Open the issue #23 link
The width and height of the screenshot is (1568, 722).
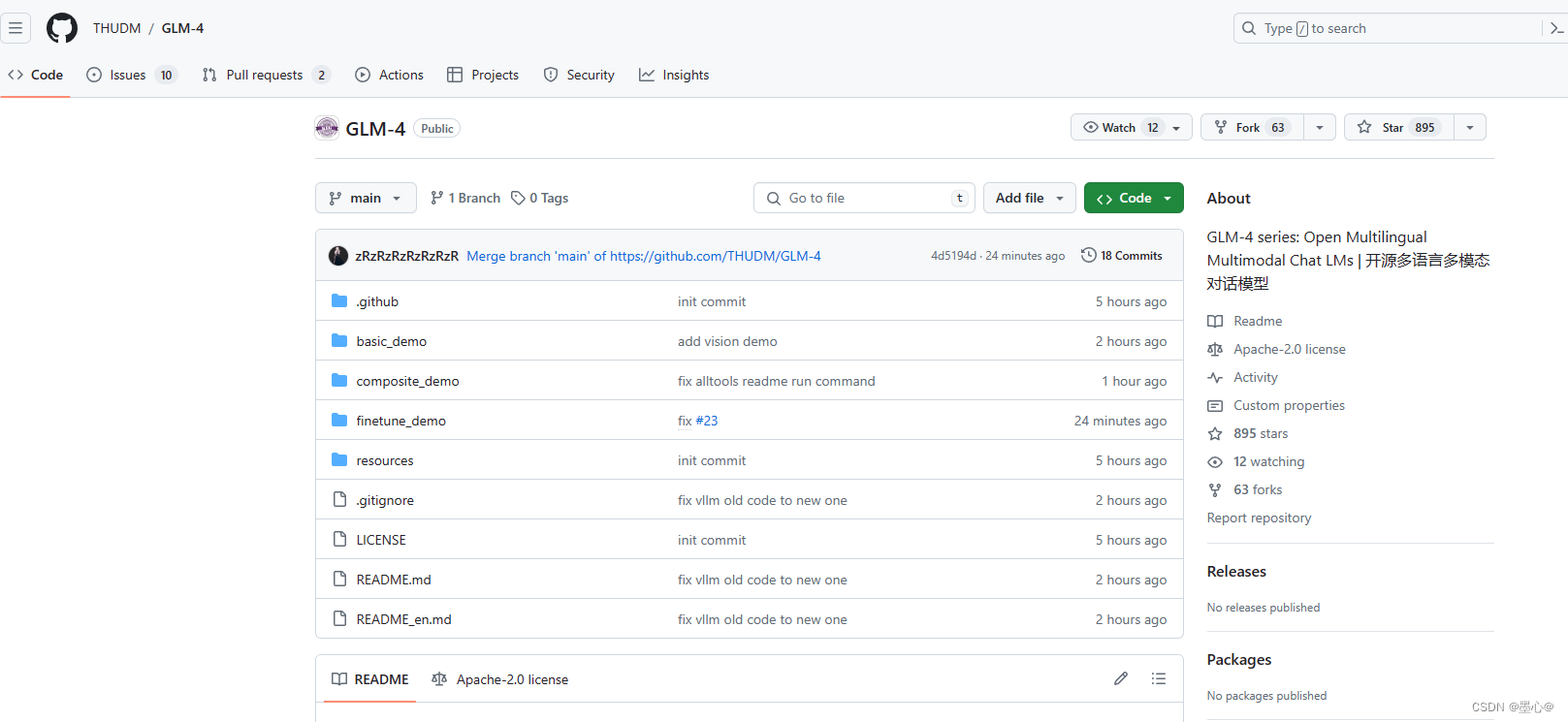coord(707,421)
